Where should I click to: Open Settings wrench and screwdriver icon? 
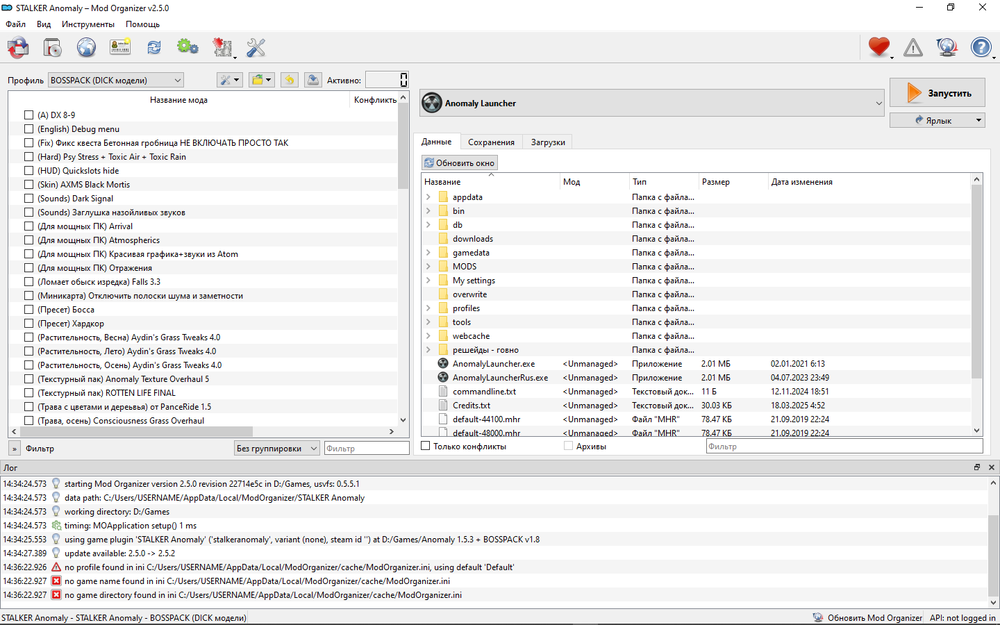[x=256, y=47]
